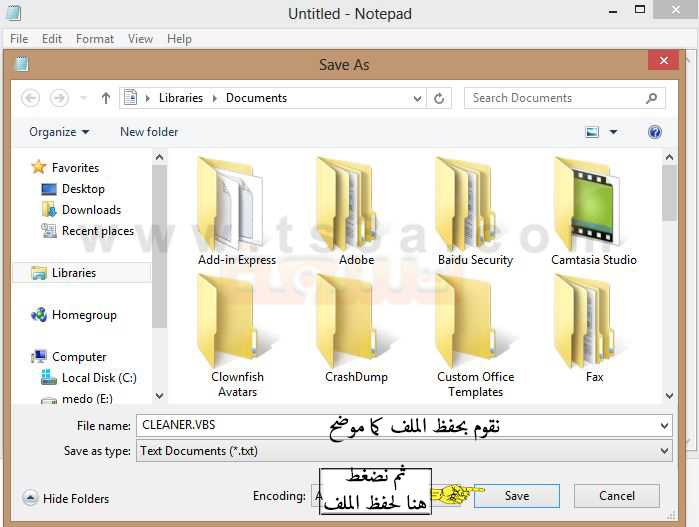
Task: Open the Format menu in Notepad
Action: tap(95, 39)
